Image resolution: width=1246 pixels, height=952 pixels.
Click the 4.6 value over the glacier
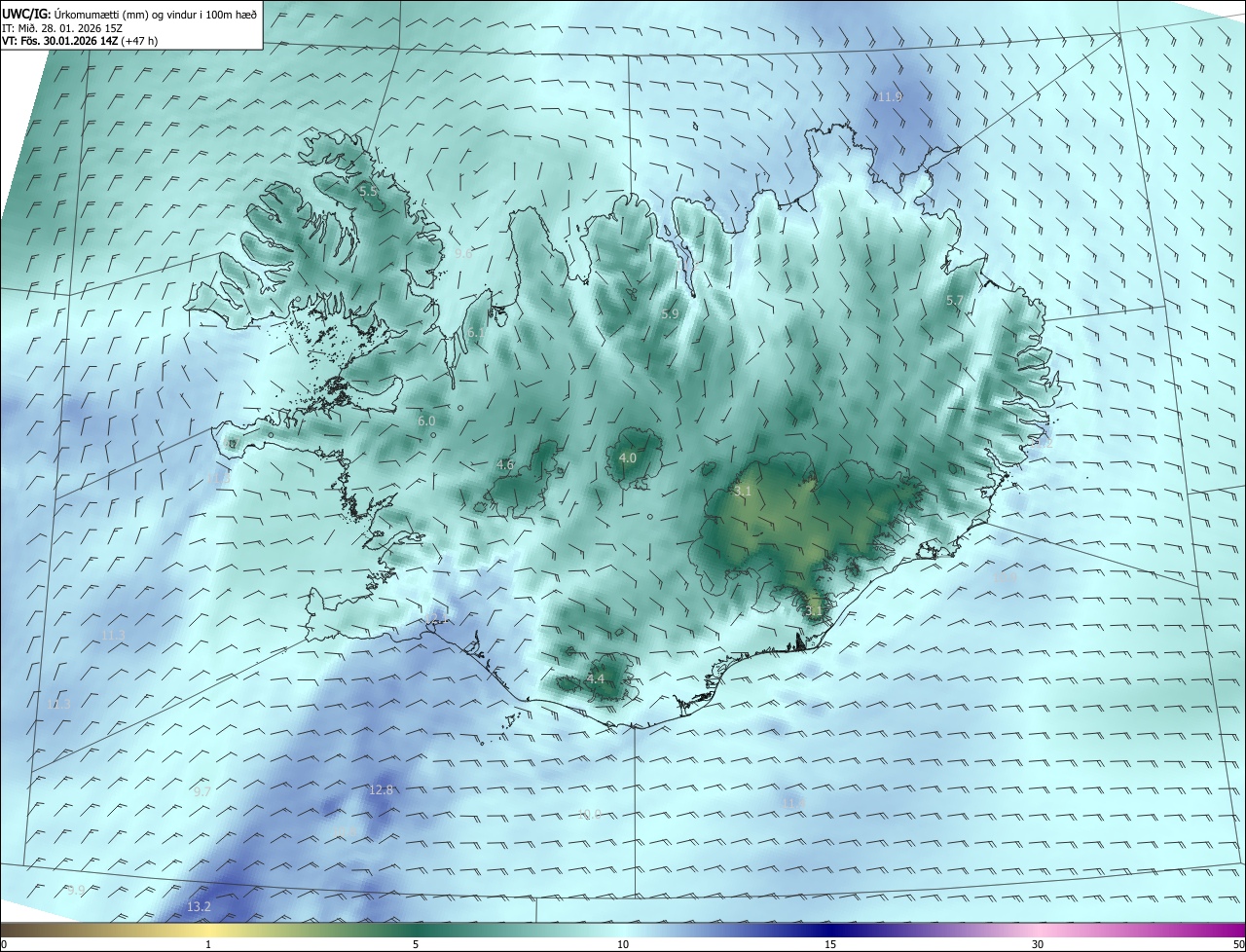pos(505,465)
